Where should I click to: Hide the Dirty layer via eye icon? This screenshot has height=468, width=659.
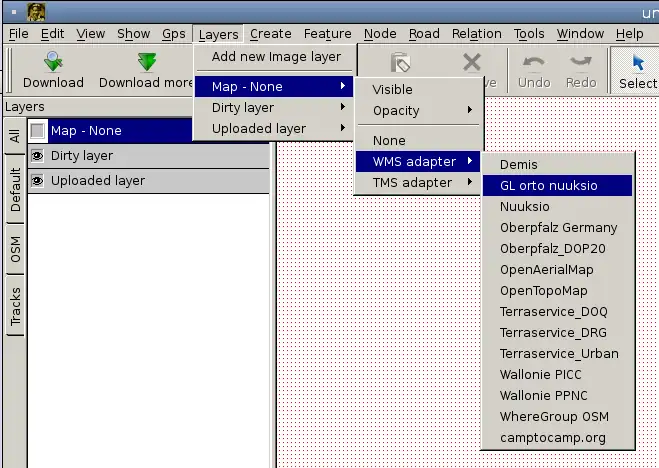click(38, 156)
